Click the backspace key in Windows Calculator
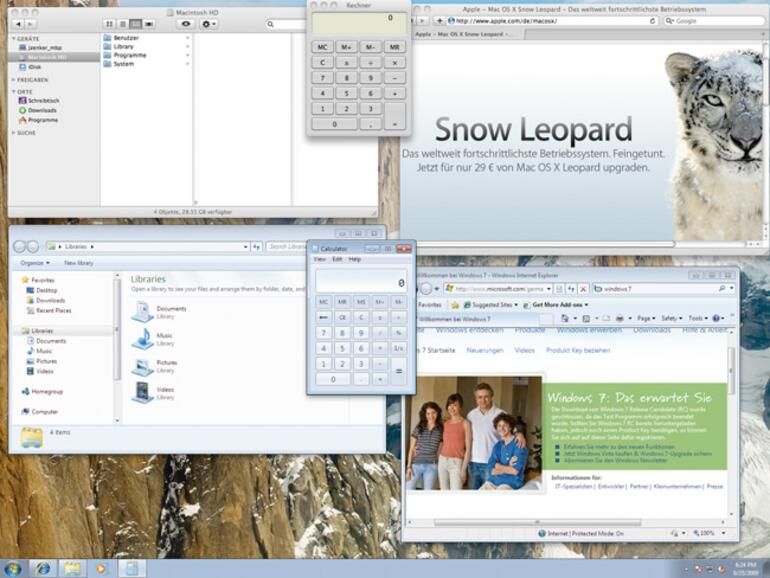The image size is (770, 578). point(323,318)
